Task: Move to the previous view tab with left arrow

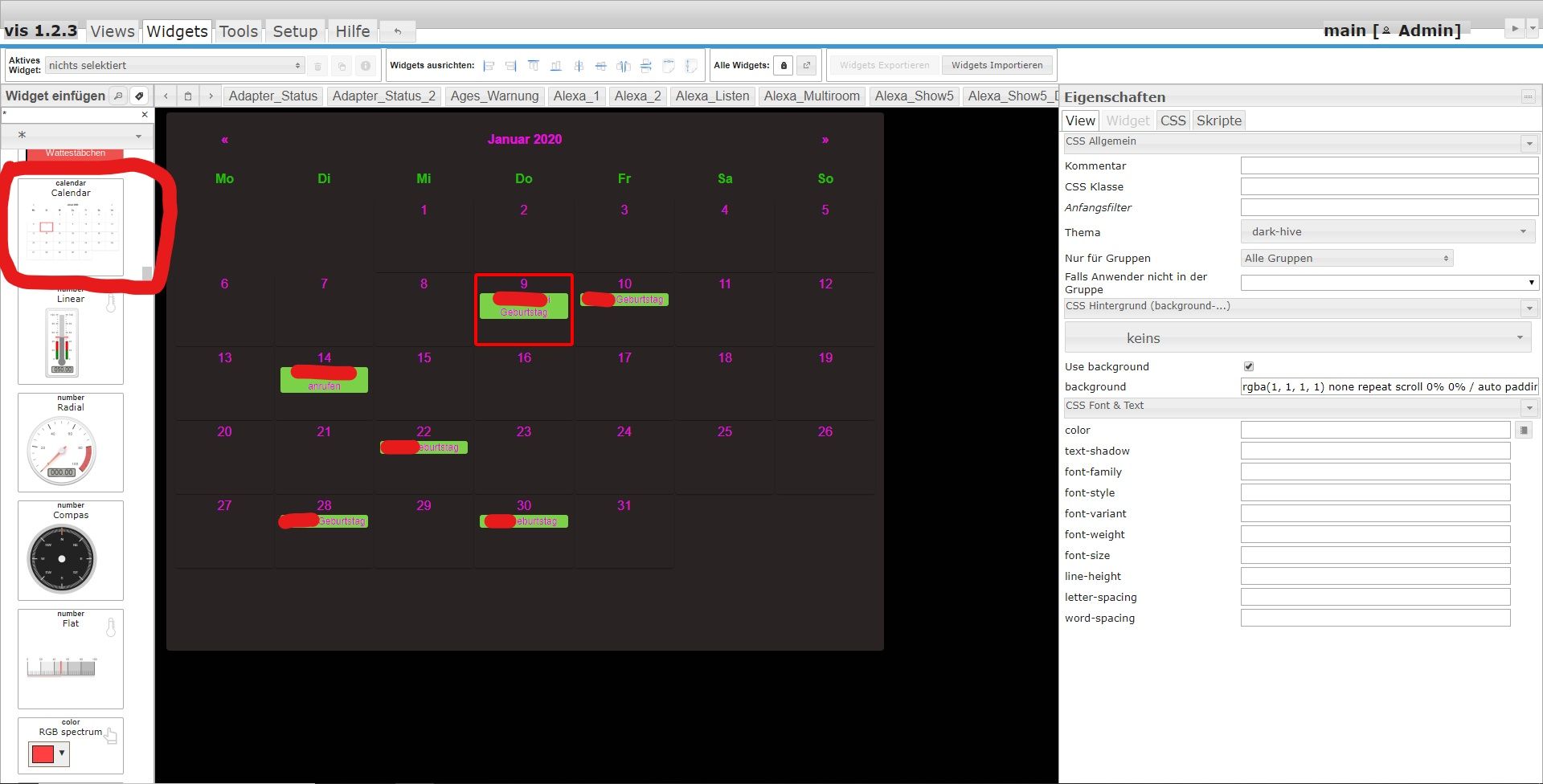Action: [166, 96]
